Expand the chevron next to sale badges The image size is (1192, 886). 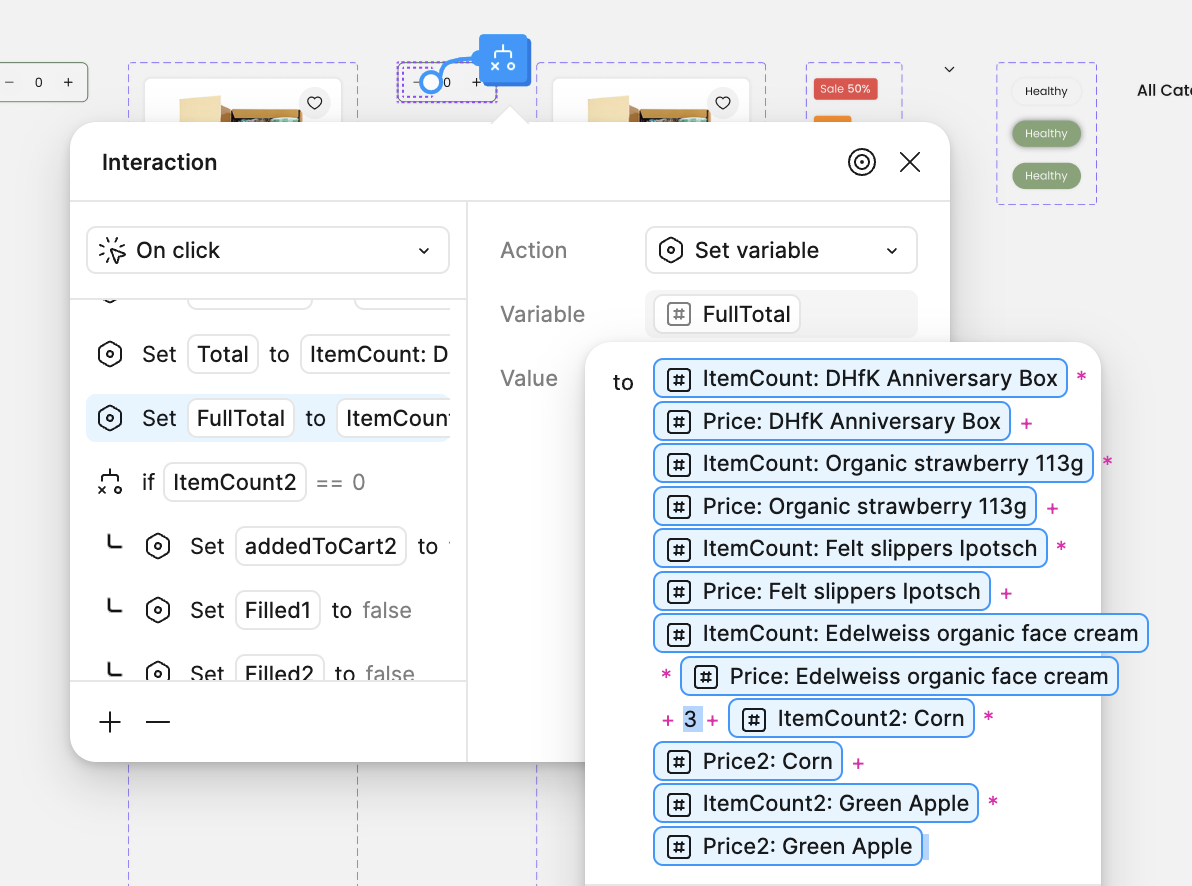pyautogui.click(x=949, y=70)
